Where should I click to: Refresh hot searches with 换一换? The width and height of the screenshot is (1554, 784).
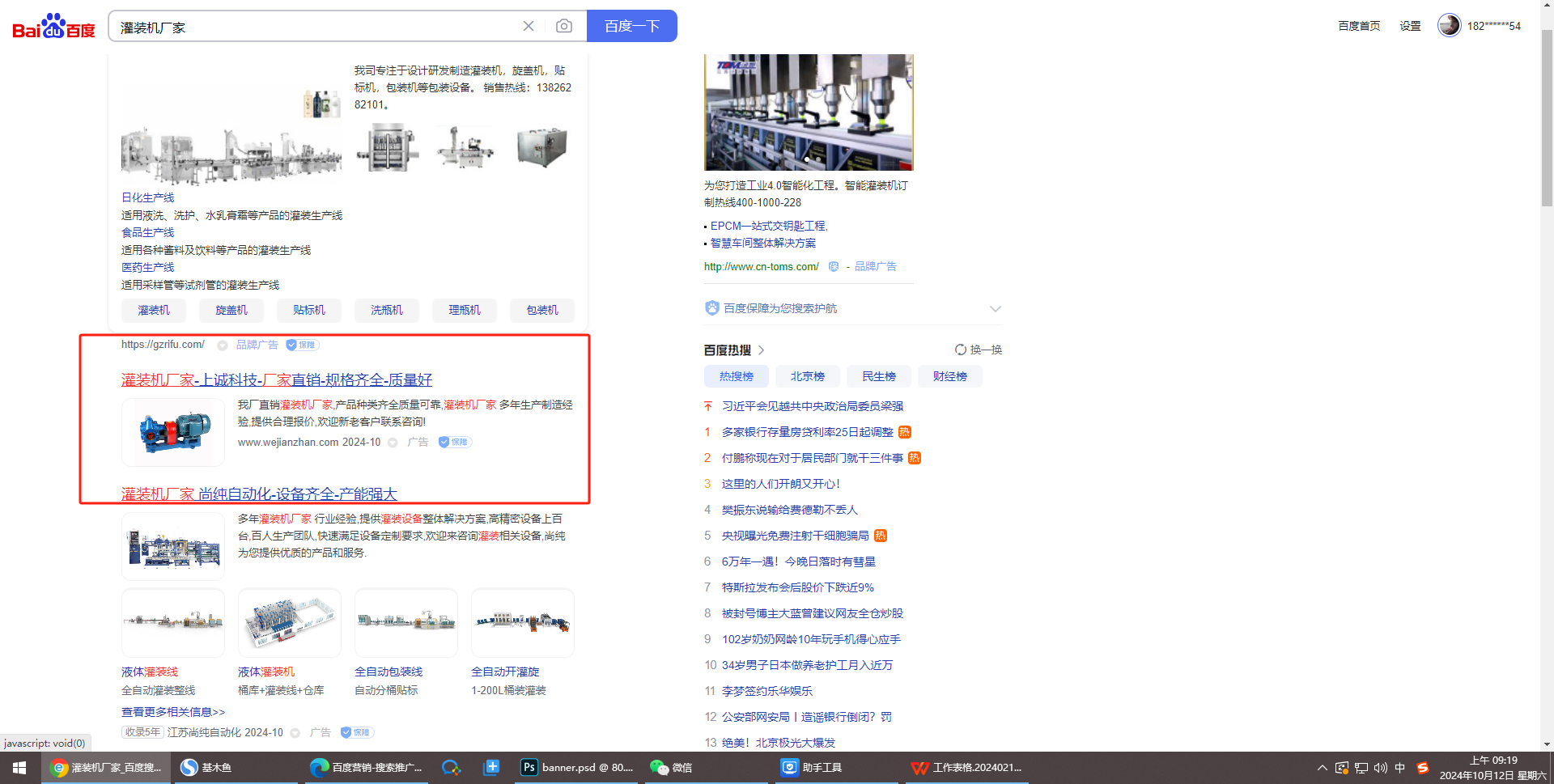pyautogui.click(x=979, y=350)
